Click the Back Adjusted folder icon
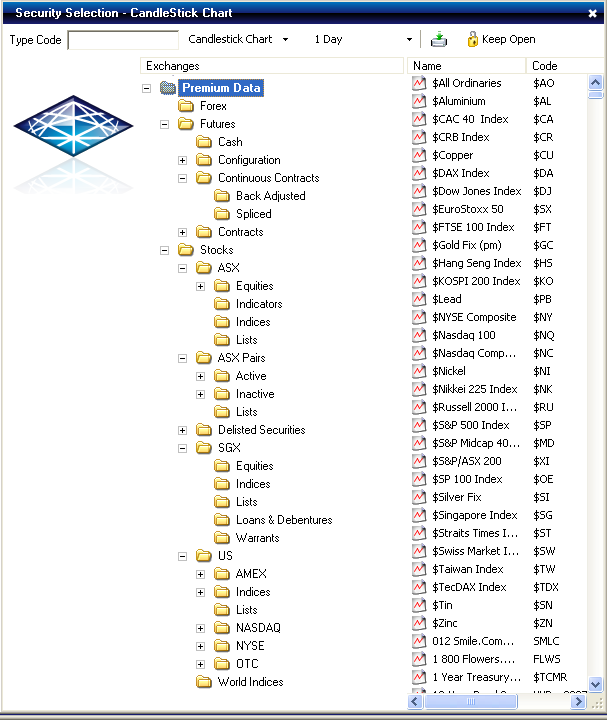 click(221, 196)
